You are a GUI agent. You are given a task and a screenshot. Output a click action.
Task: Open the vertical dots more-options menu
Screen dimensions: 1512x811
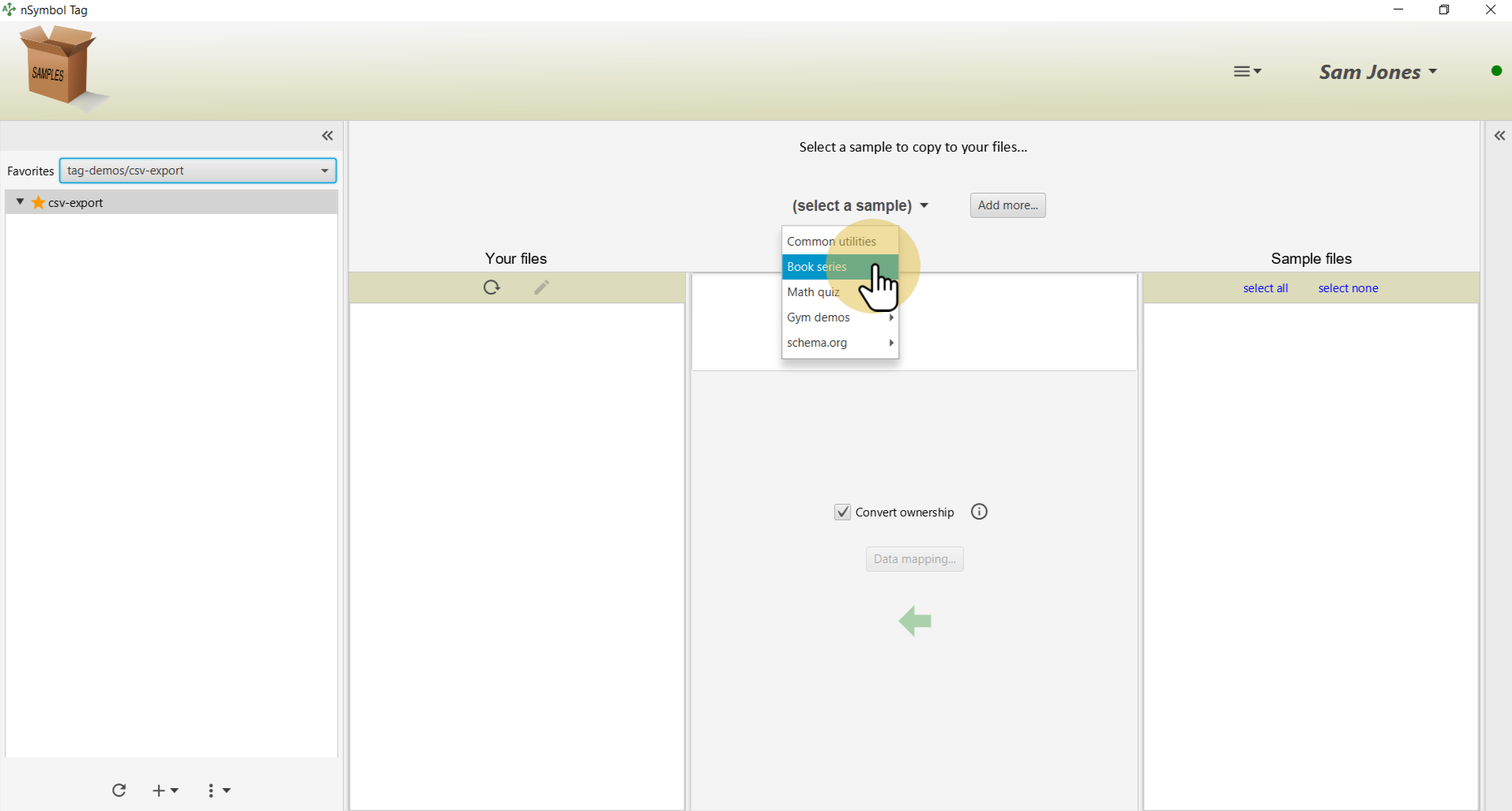pyautogui.click(x=219, y=790)
